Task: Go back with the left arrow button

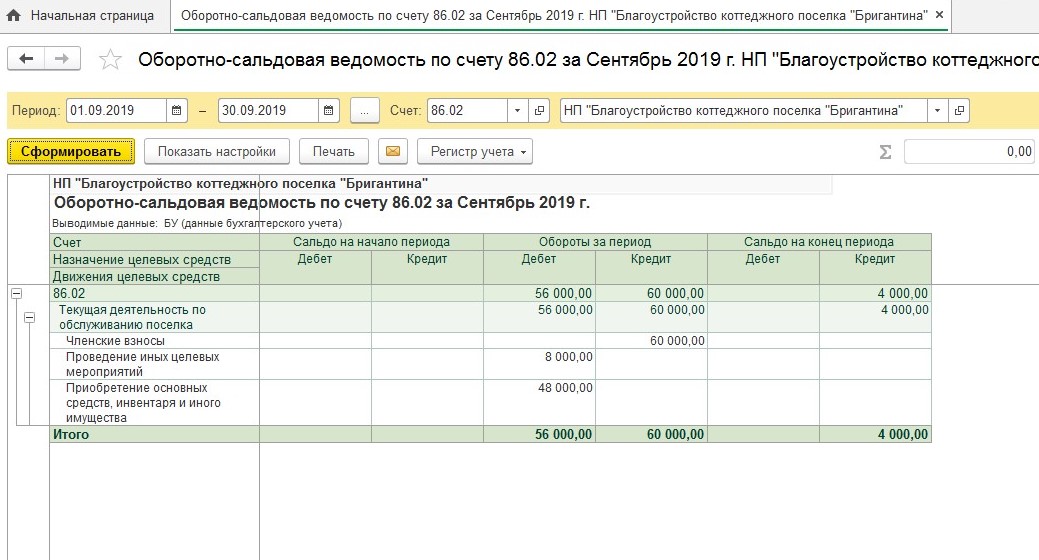Action: coord(26,59)
